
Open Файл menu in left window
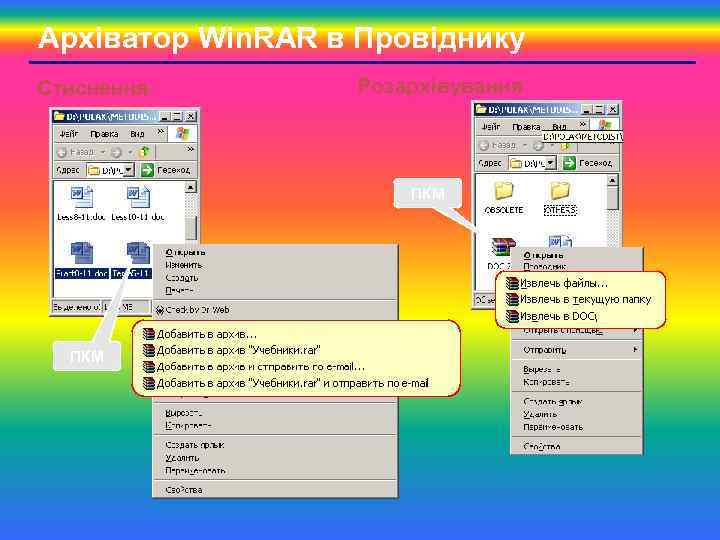coord(69,134)
